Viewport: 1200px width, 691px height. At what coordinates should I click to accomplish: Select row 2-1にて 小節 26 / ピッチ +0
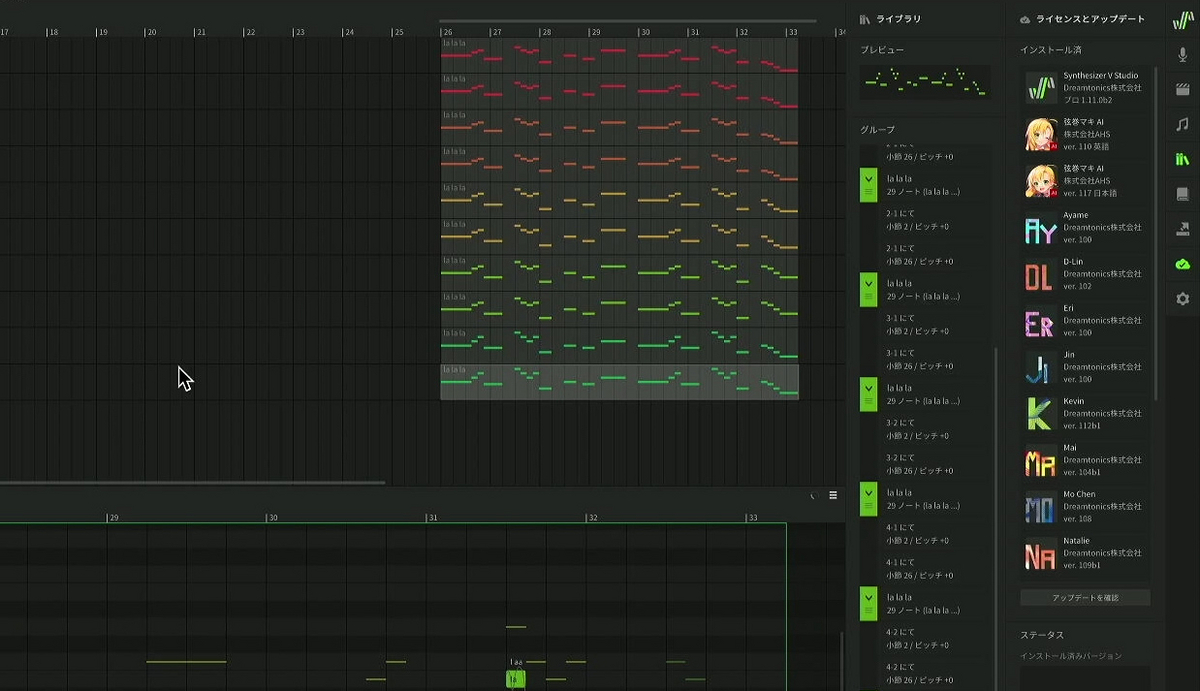927,254
